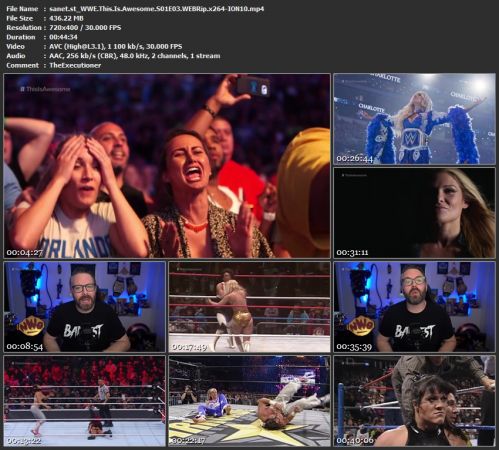Select the wrestlers-on-mat thumbnail at 00:22:17
This screenshot has width=499, height=450.
(249, 401)
